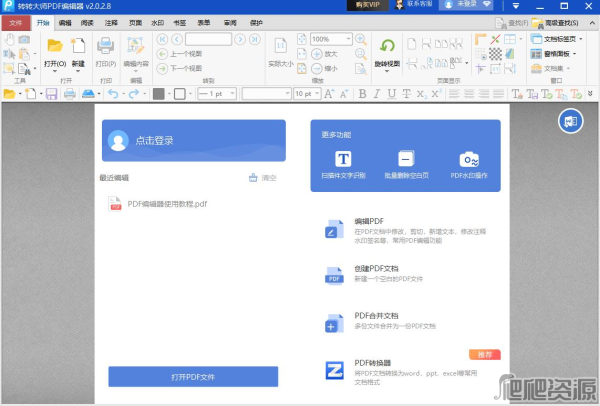600x406 pixels.
Task: Open the batch delete blank pages feature
Action: 406,164
